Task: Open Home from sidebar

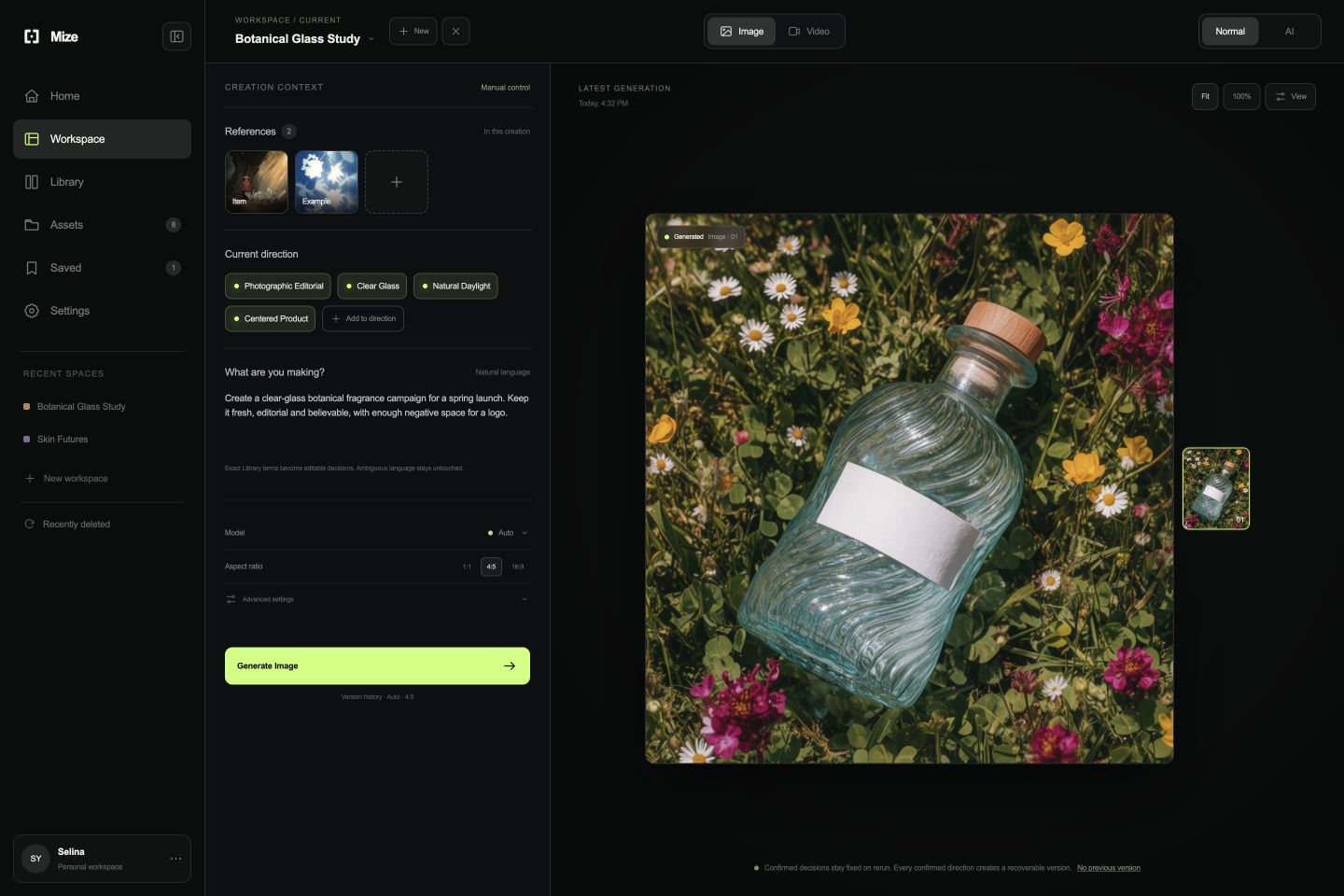Action: coord(102,96)
